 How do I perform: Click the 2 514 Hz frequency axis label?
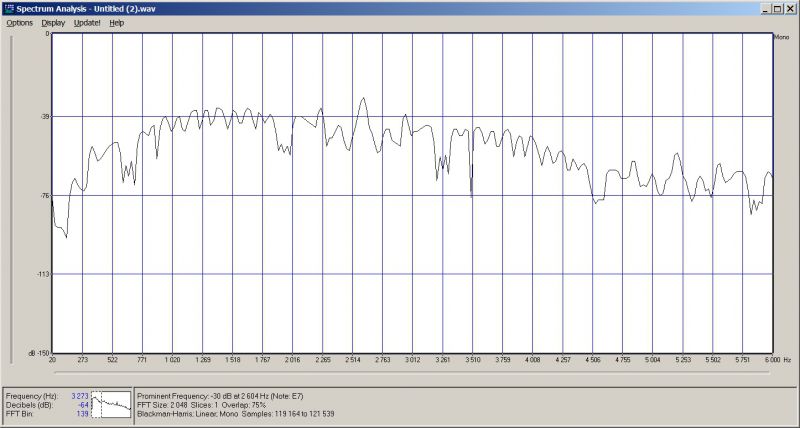pos(352,358)
